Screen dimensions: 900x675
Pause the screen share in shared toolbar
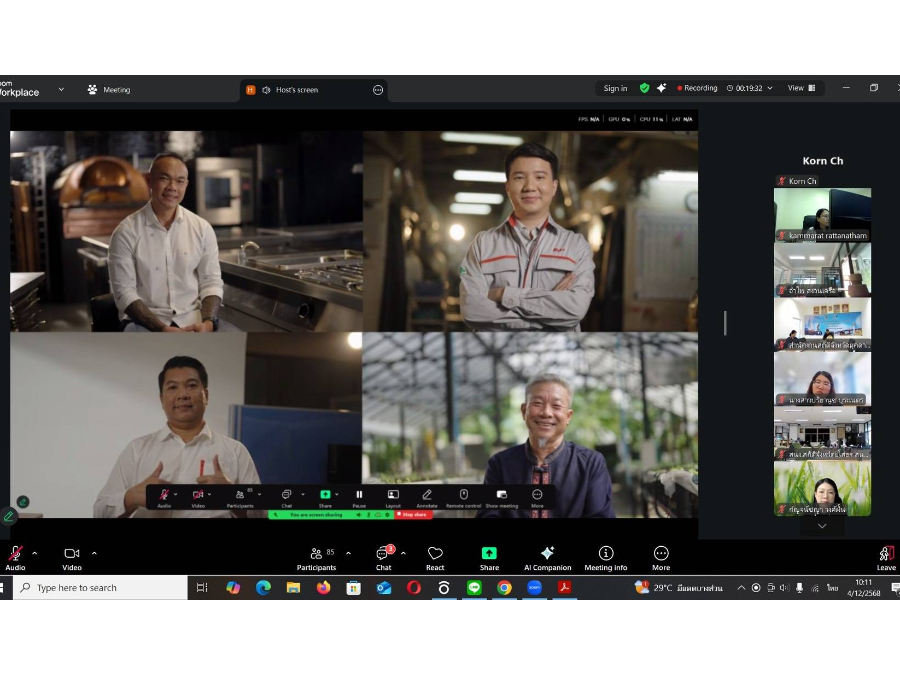(359, 497)
